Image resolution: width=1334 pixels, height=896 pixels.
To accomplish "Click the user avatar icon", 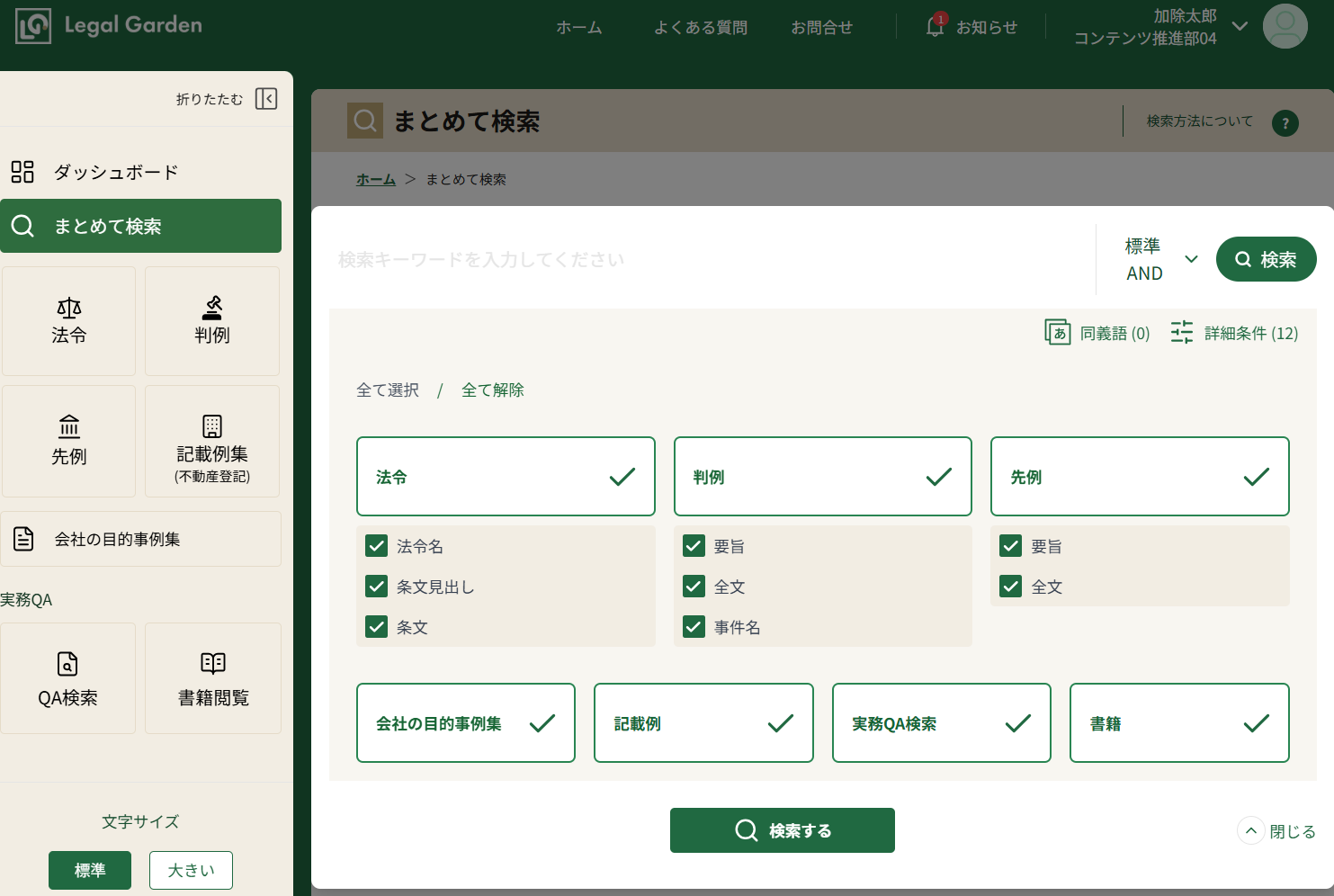I will (1285, 26).
